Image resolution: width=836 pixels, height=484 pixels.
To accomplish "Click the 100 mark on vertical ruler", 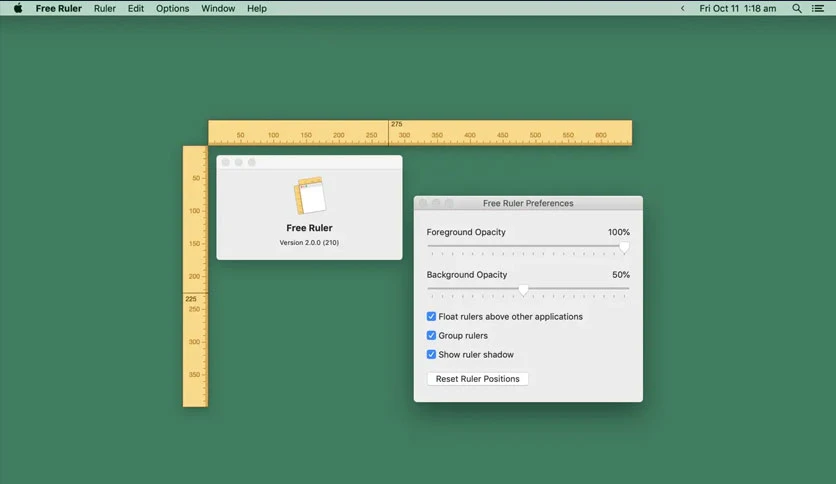I will point(194,211).
